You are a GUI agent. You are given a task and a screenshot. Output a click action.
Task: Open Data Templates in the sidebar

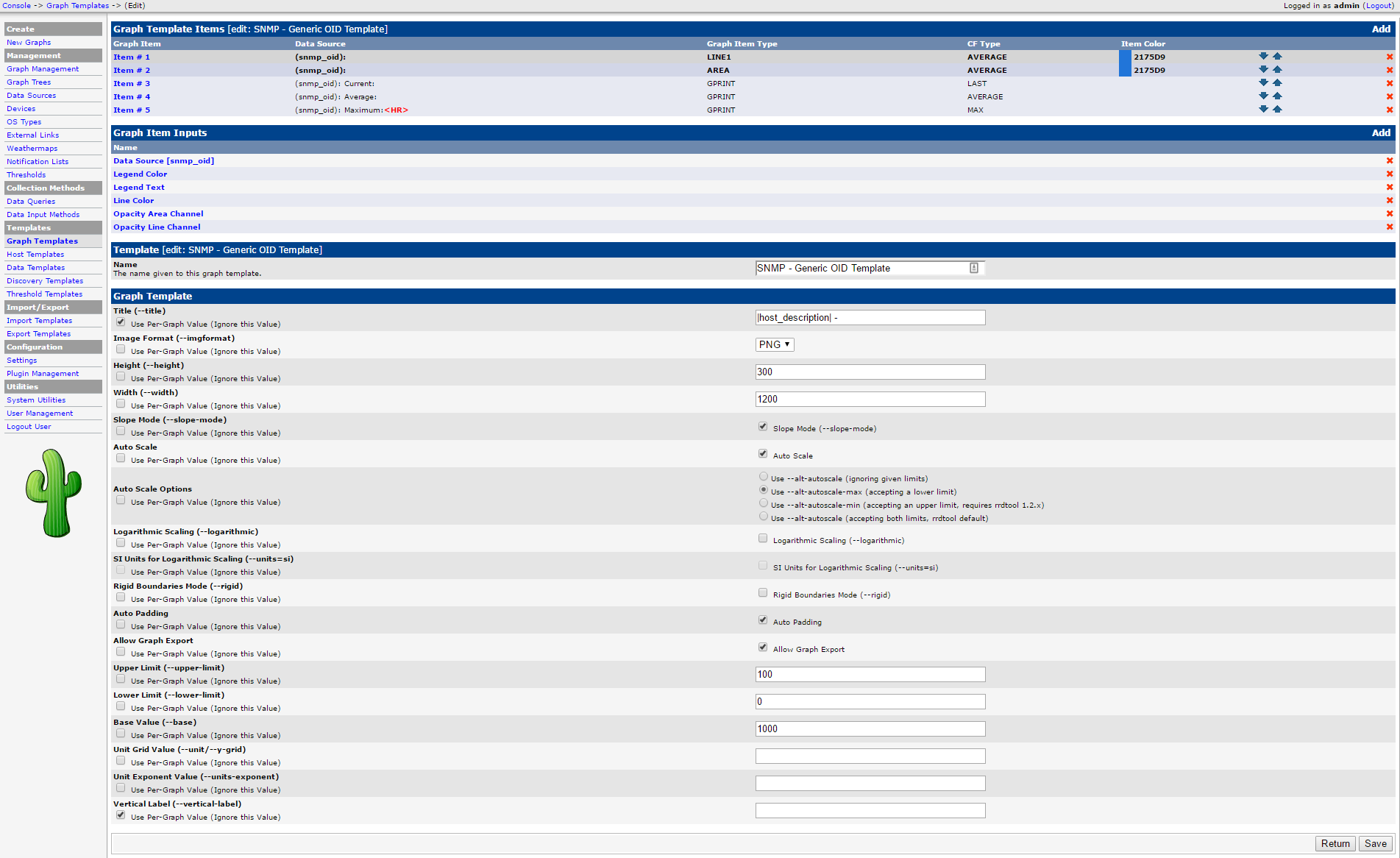(35, 268)
